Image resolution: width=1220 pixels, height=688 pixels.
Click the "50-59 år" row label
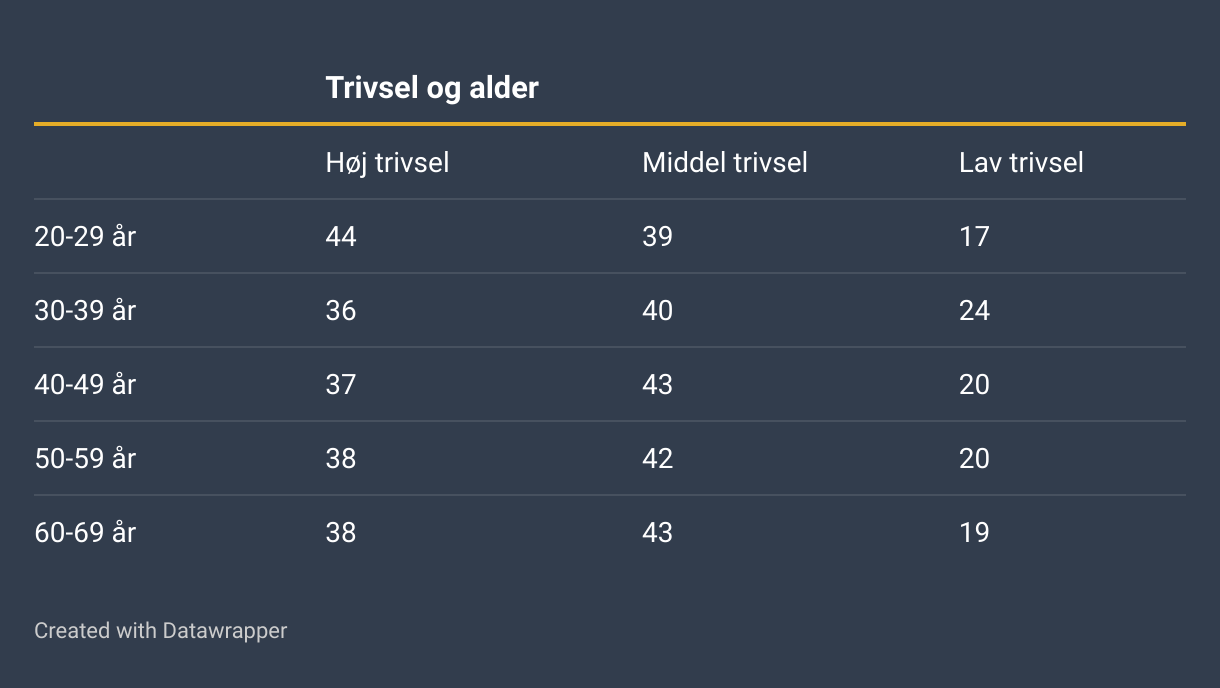pos(85,459)
